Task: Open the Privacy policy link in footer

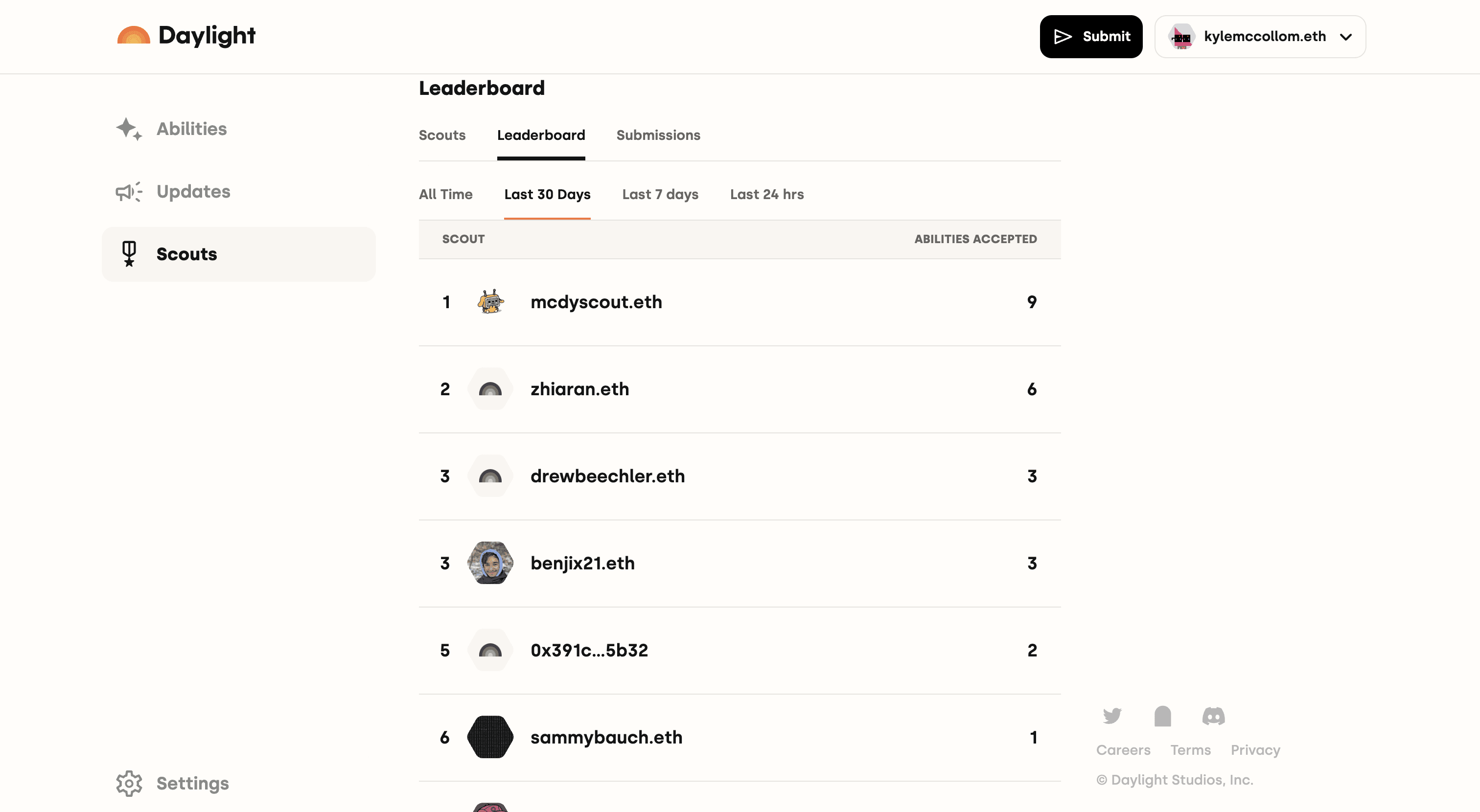Action: [1256, 750]
